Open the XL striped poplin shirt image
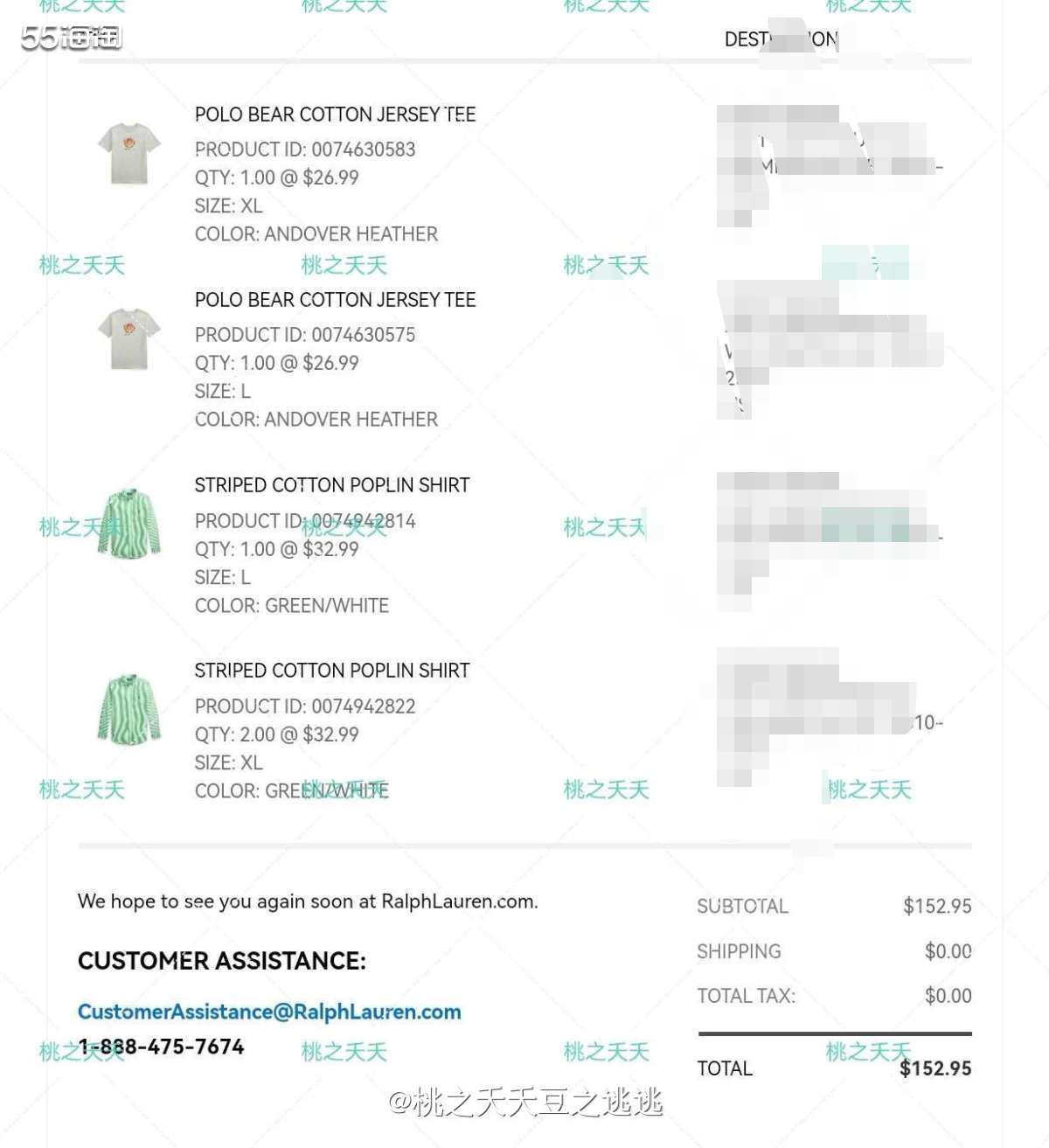This screenshot has width=1049, height=1148. [129, 708]
